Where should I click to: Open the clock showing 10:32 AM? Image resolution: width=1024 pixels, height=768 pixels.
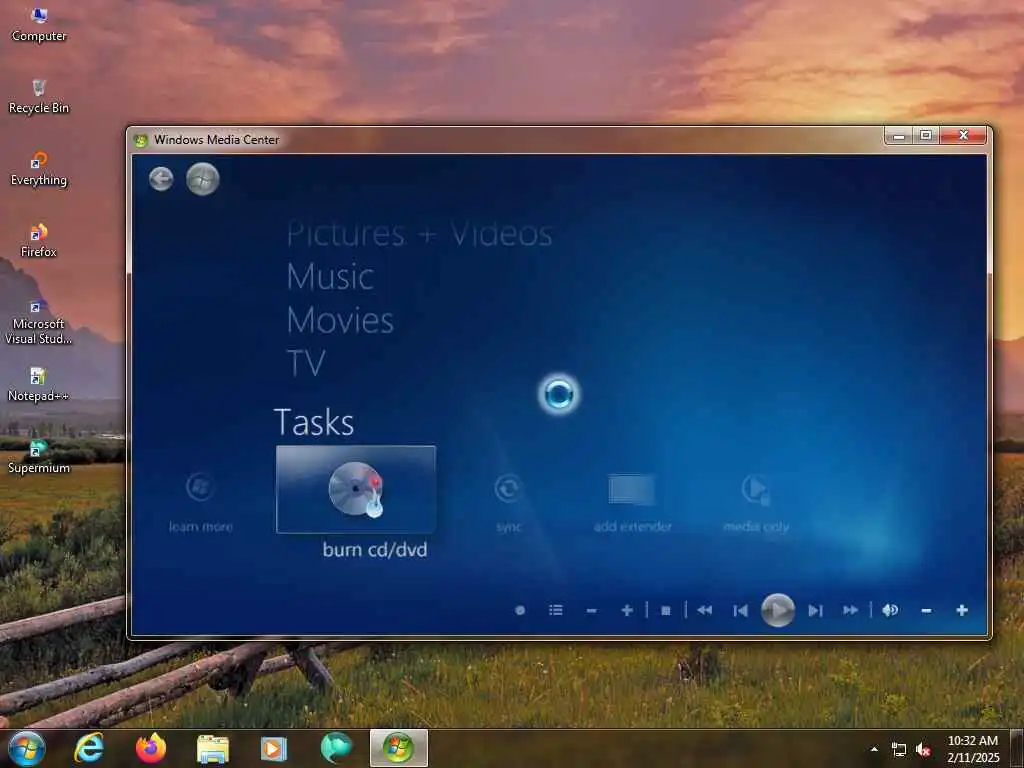(x=973, y=749)
